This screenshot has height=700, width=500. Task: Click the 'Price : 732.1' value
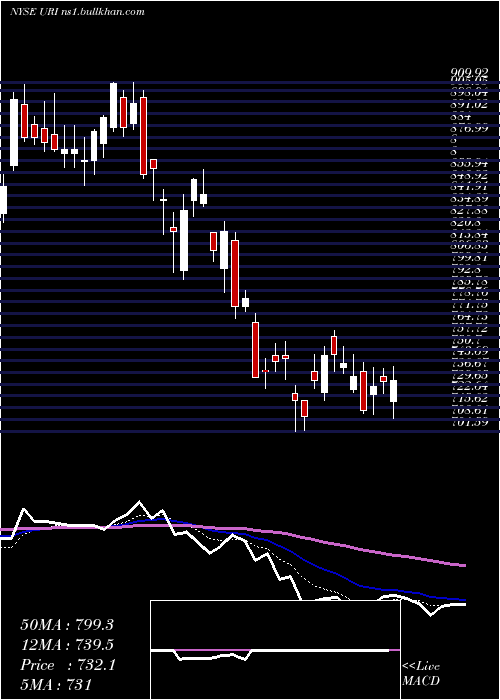click(x=68, y=665)
